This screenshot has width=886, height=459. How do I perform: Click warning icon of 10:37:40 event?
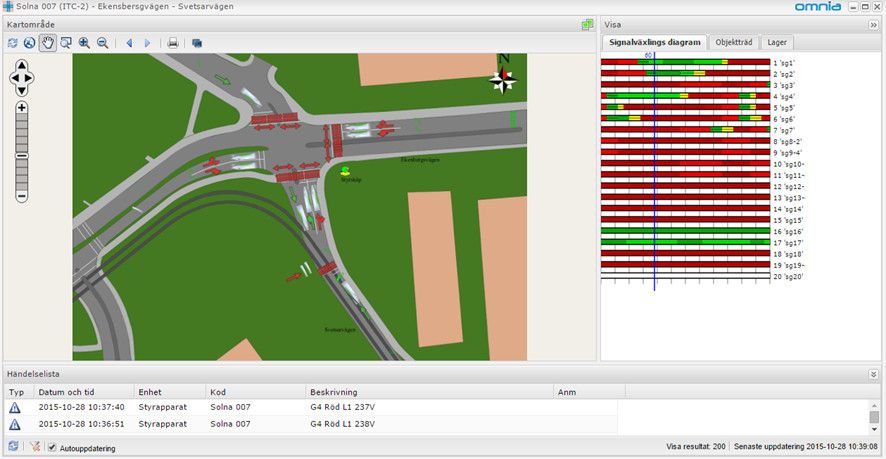[15, 407]
